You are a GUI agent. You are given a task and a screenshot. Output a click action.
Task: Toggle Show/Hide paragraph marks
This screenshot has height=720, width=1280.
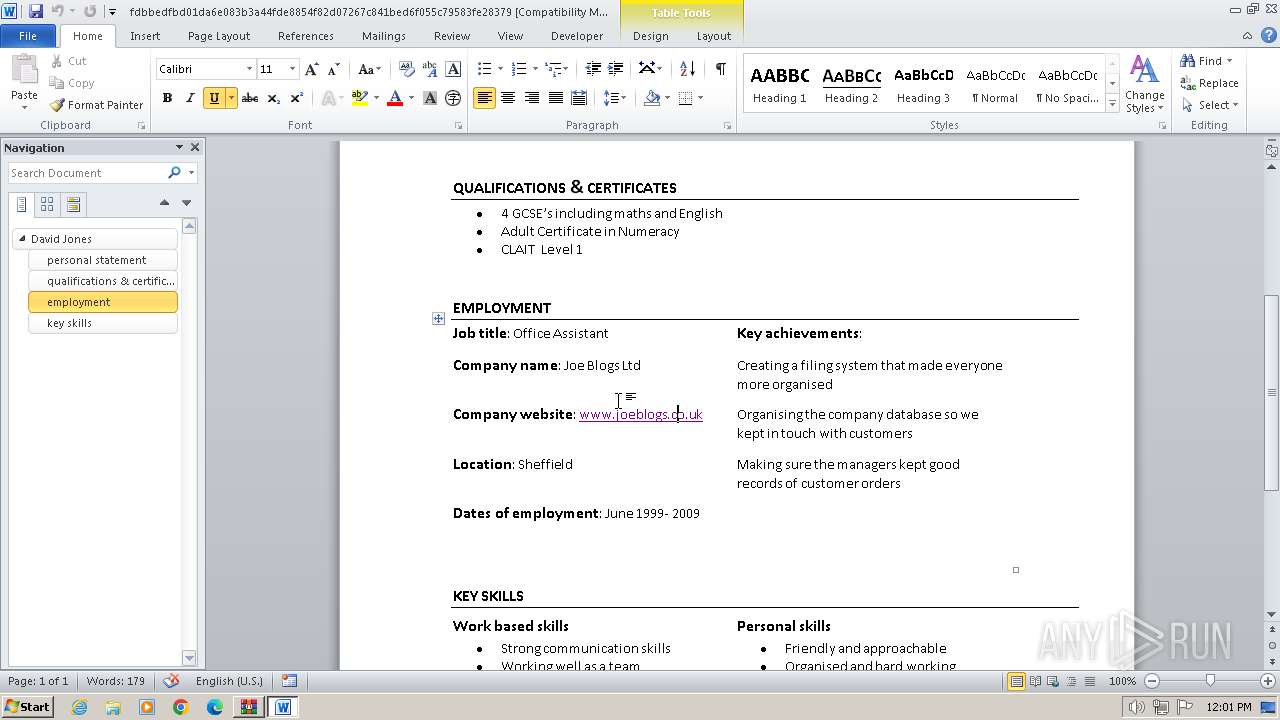point(720,68)
